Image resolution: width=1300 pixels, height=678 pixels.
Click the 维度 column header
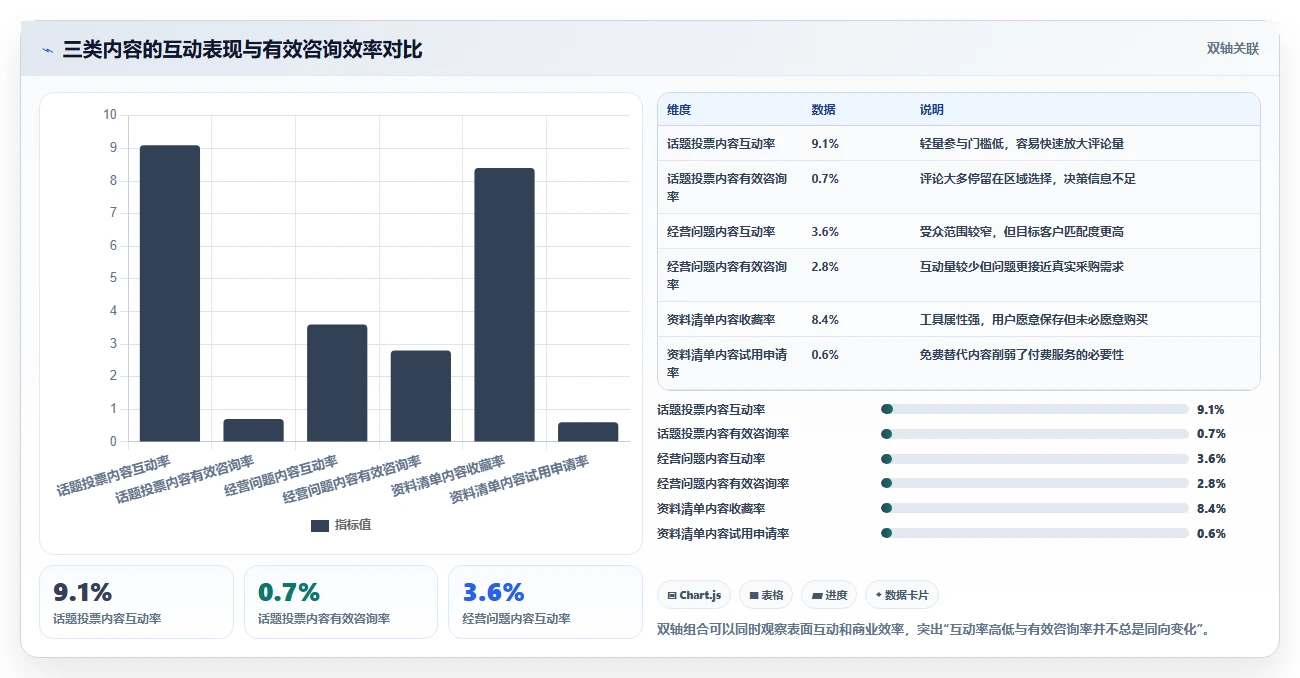[679, 110]
